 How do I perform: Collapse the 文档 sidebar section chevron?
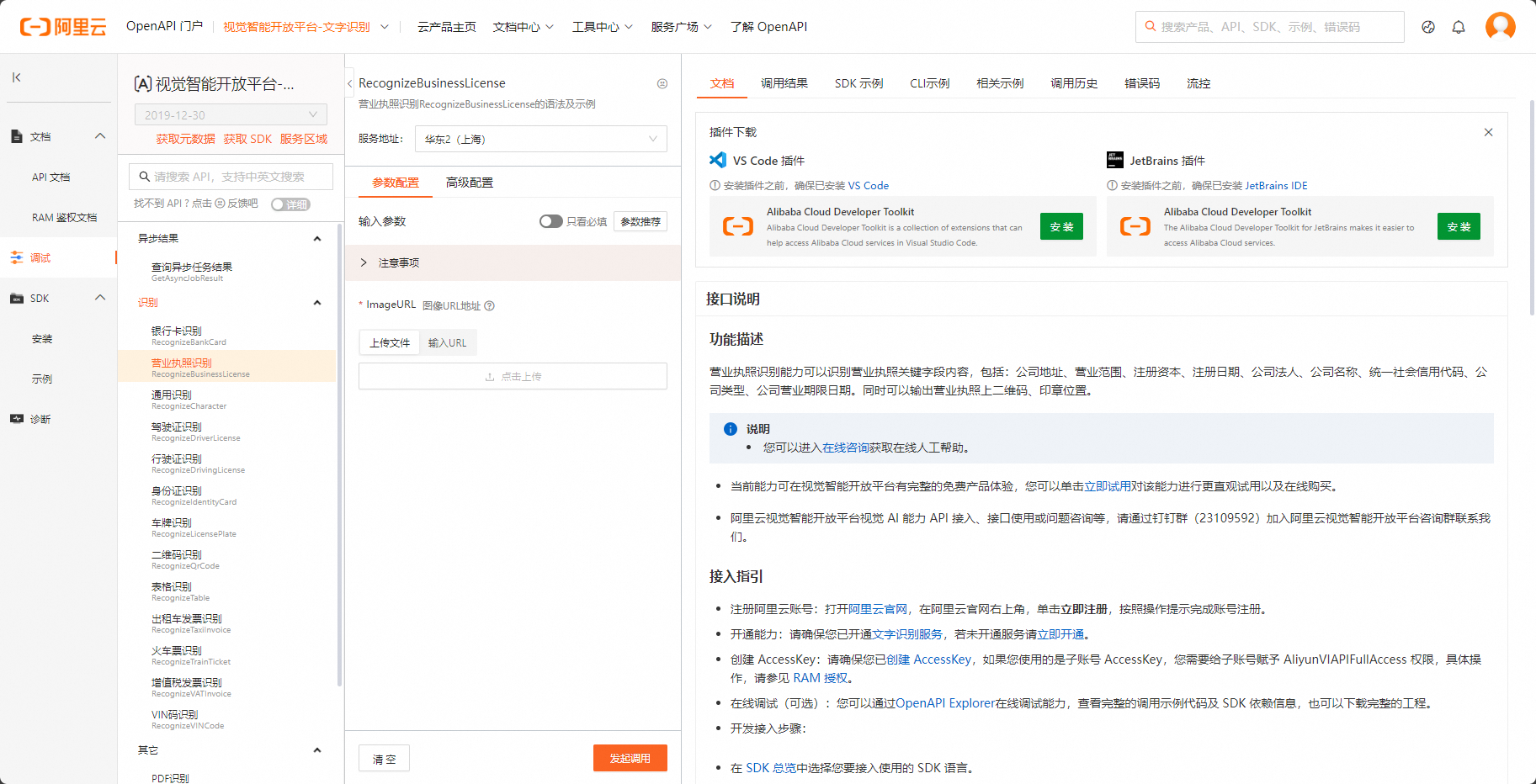(x=100, y=135)
